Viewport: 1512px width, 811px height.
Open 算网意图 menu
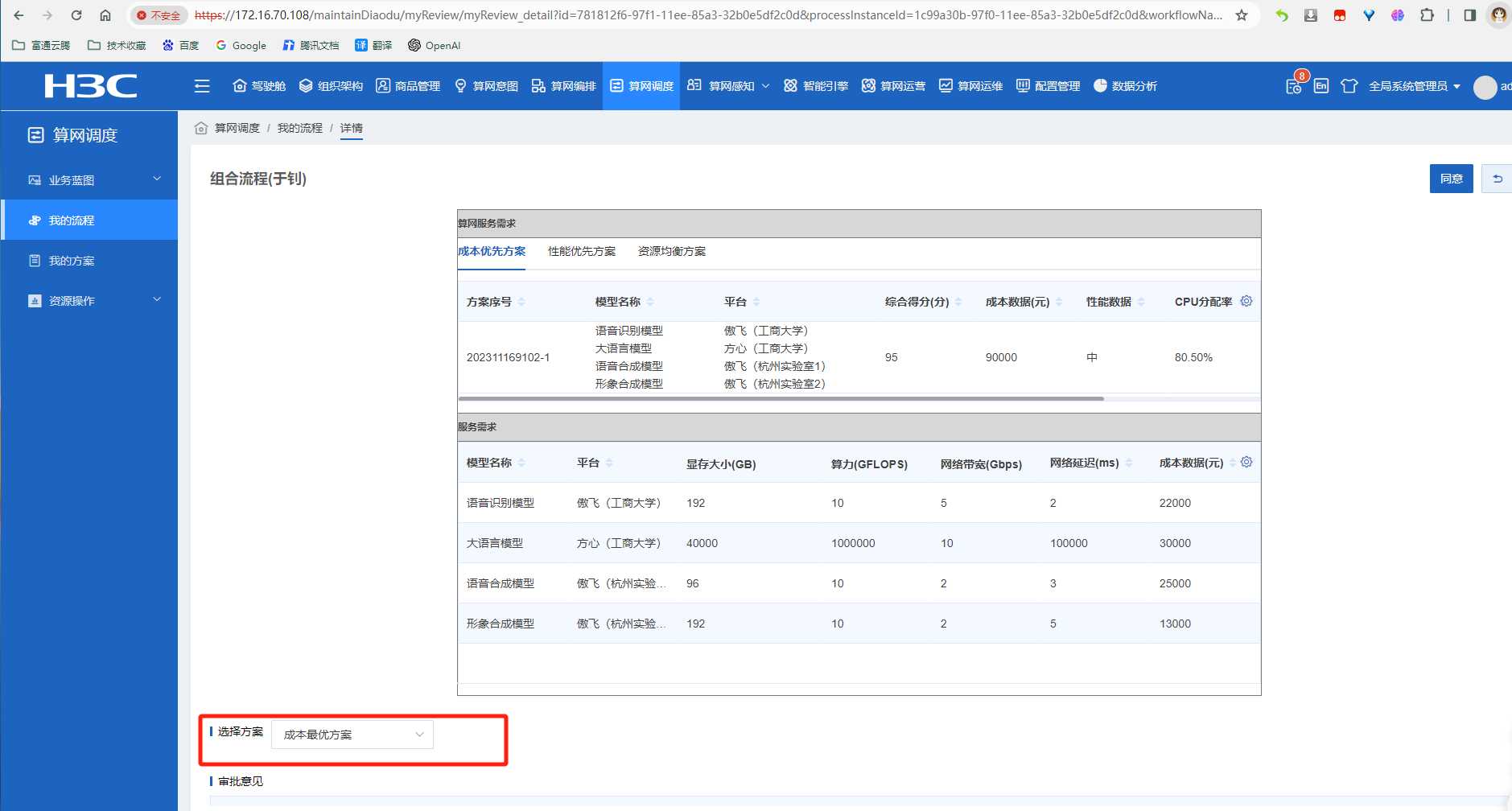pyautogui.click(x=486, y=86)
